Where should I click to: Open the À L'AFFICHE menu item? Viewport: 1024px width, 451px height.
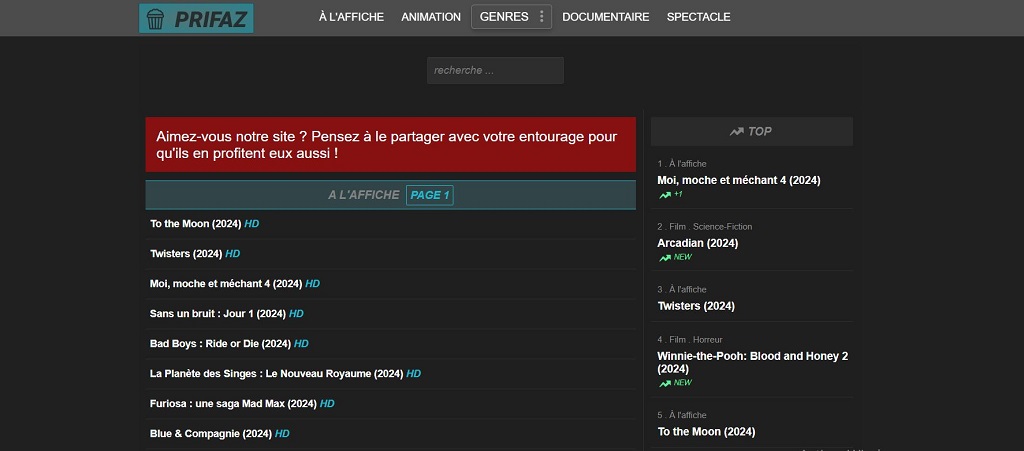pos(351,17)
